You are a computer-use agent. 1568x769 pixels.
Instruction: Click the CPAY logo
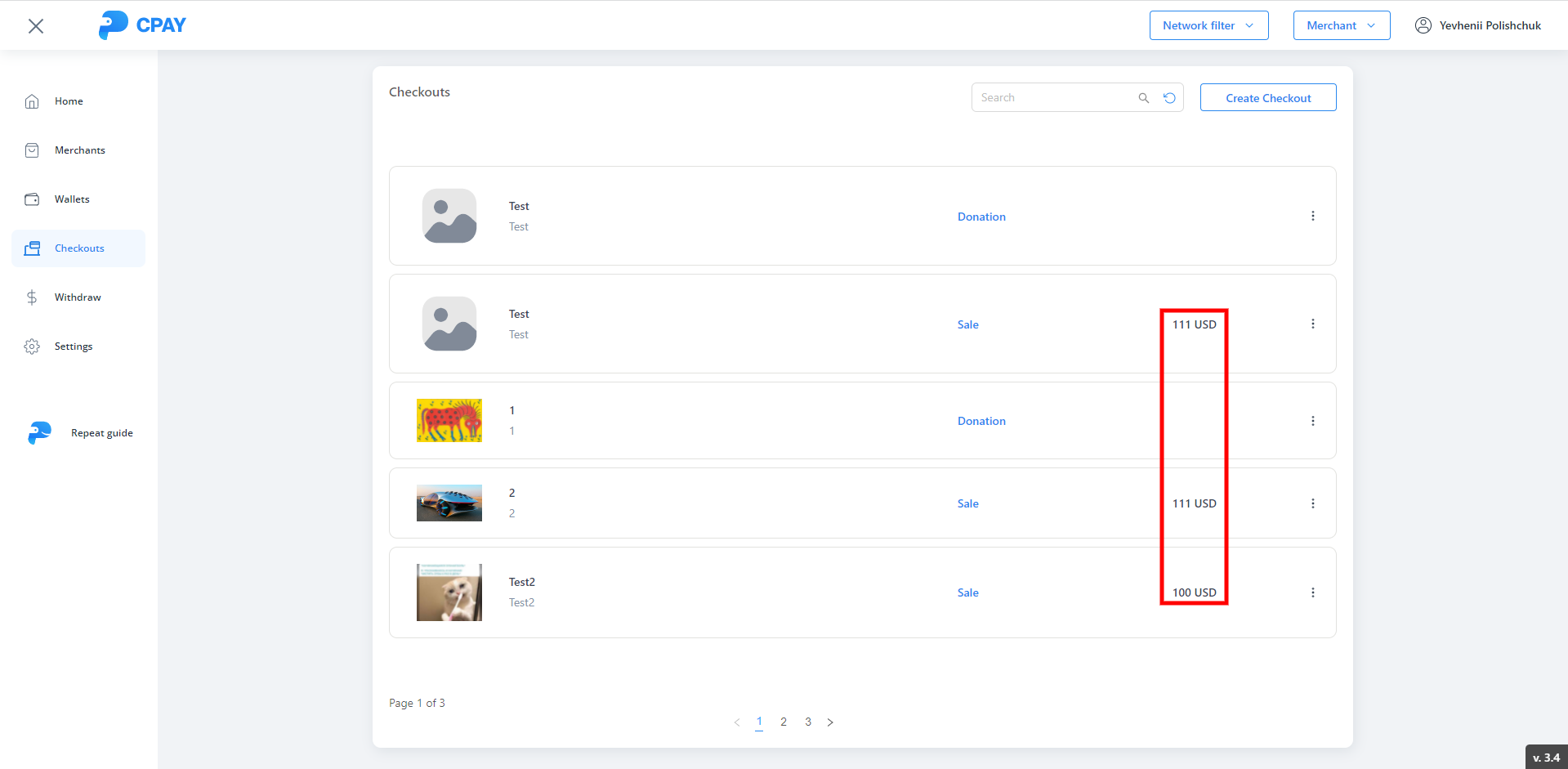click(x=142, y=25)
